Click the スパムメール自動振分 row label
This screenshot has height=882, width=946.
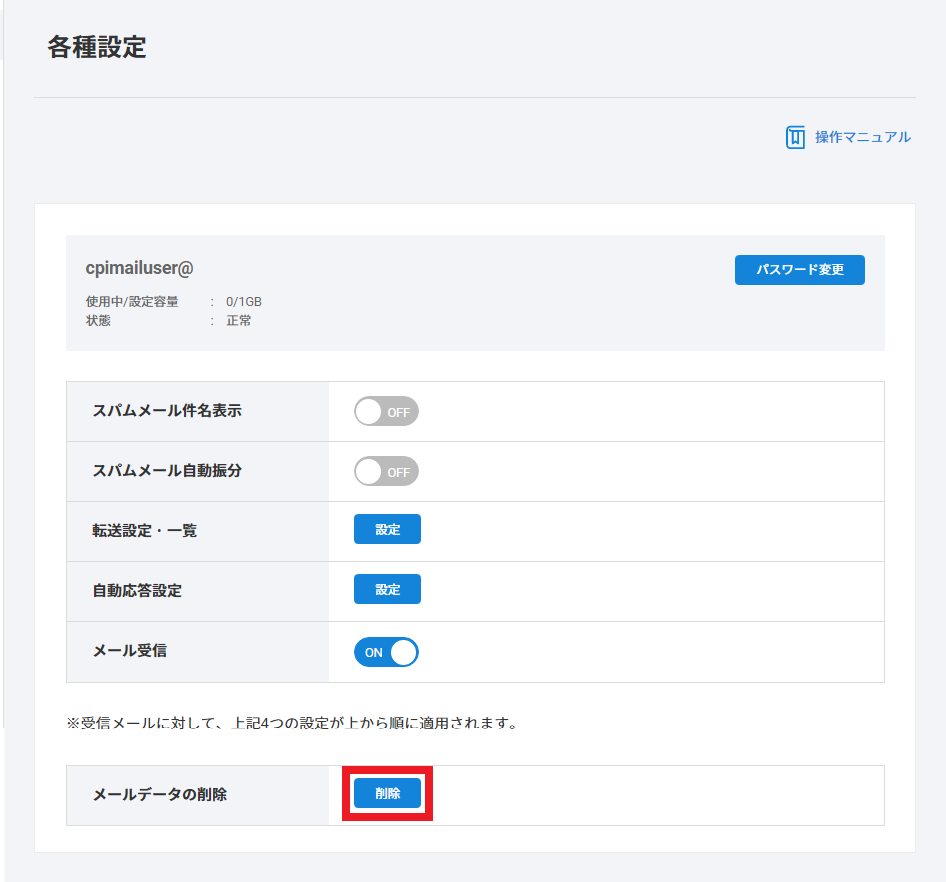click(x=167, y=471)
